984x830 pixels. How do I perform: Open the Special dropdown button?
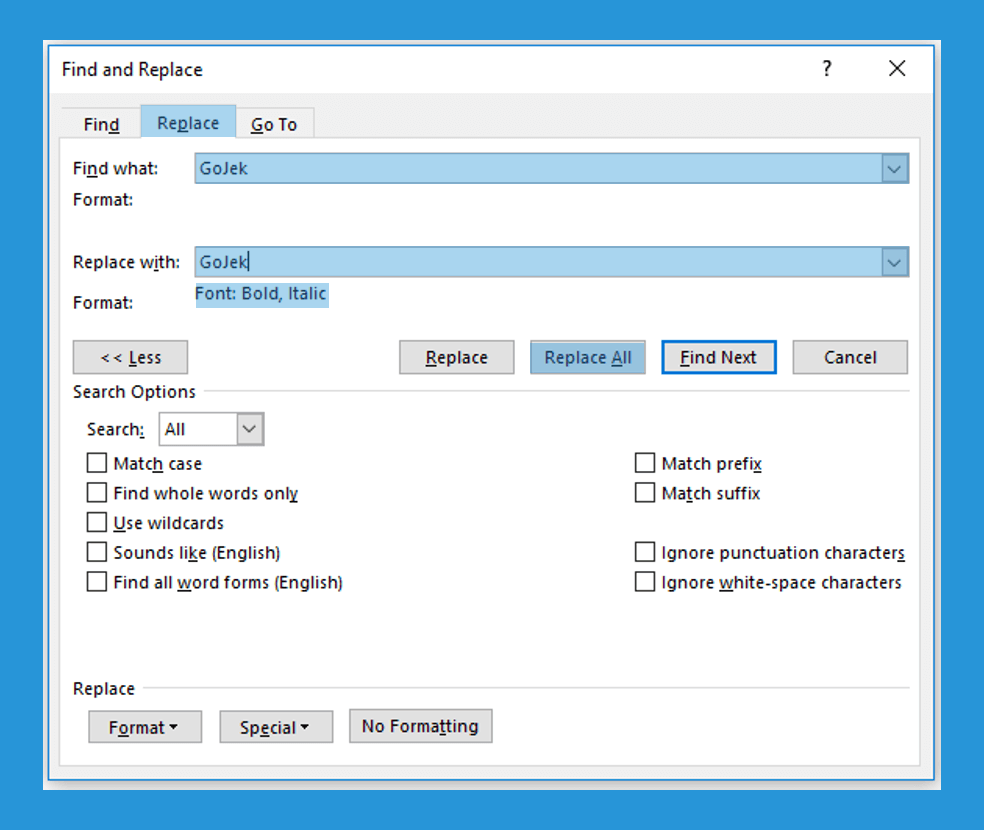click(x=276, y=726)
